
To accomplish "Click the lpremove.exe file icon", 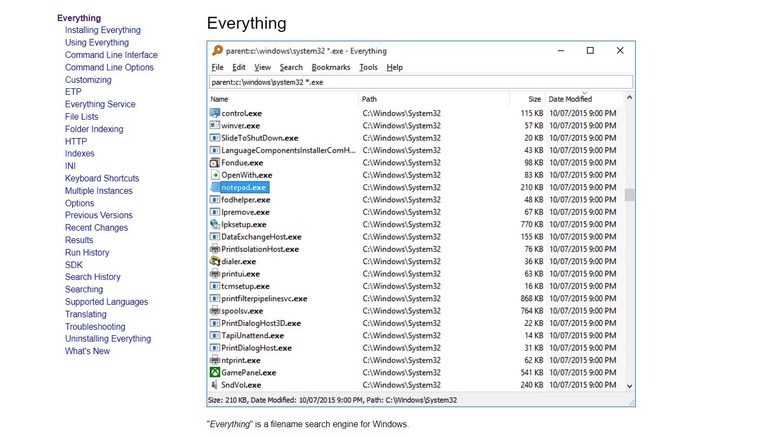I will point(214,212).
